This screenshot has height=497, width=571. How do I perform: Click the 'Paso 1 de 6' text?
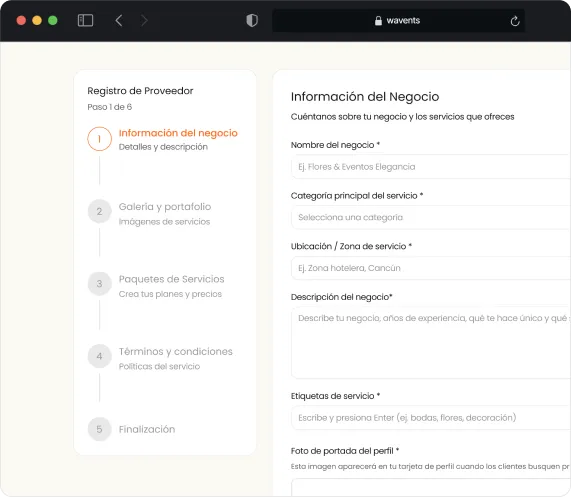(110, 107)
